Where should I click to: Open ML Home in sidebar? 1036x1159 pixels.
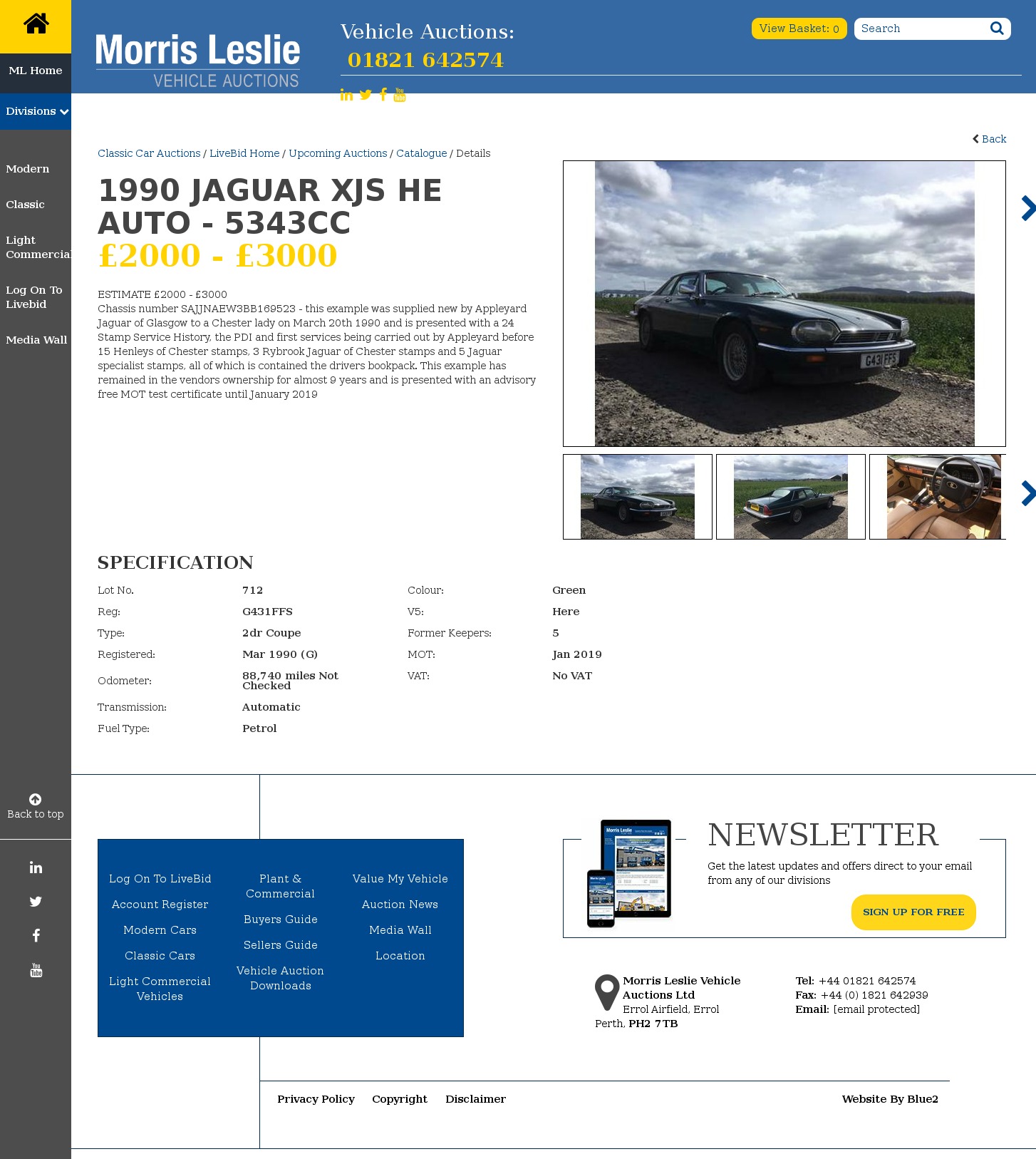[x=36, y=71]
